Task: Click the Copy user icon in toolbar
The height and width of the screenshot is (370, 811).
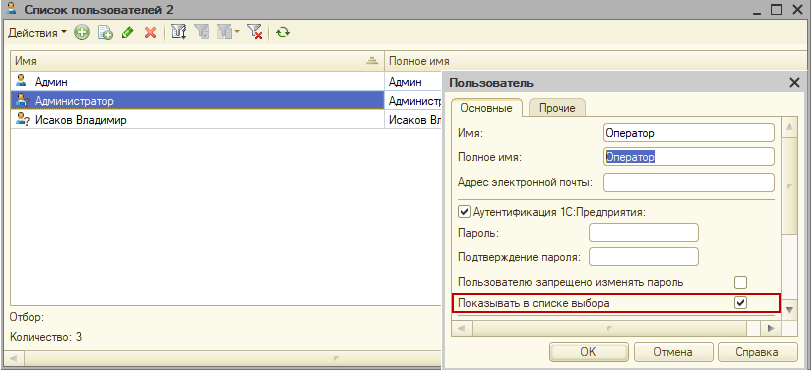Action: [106, 33]
